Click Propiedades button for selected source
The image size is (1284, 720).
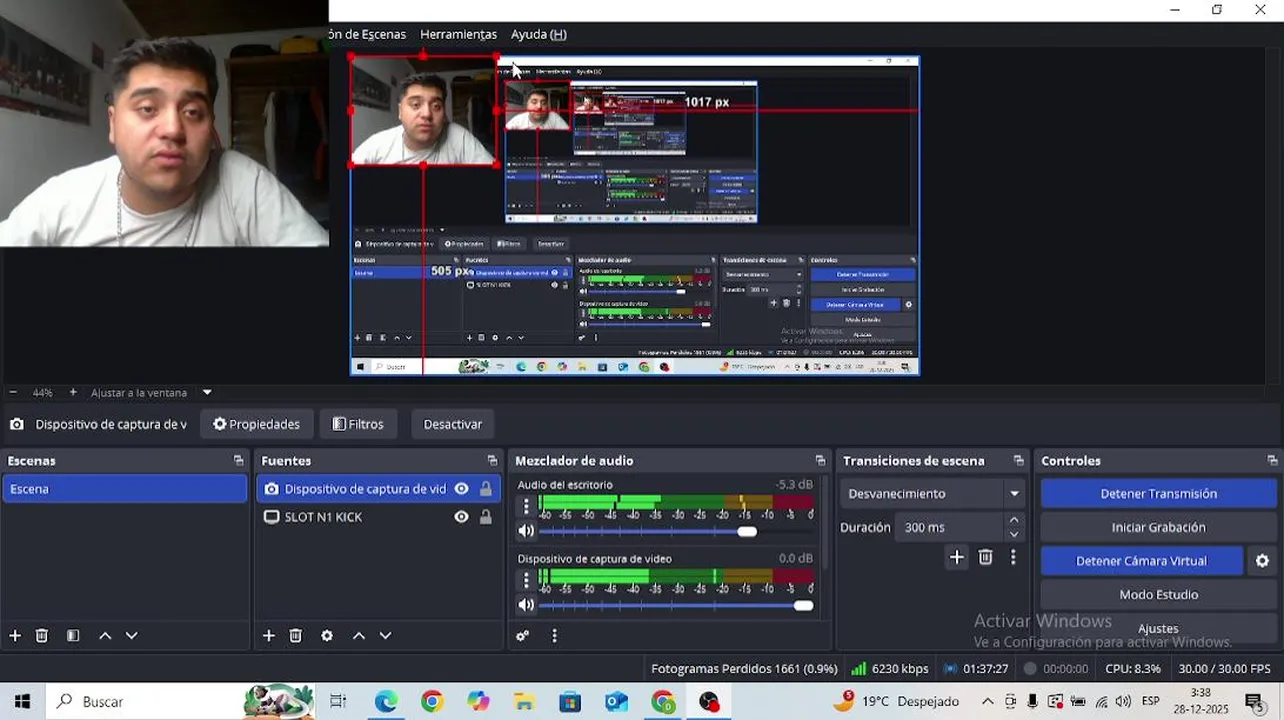point(257,424)
